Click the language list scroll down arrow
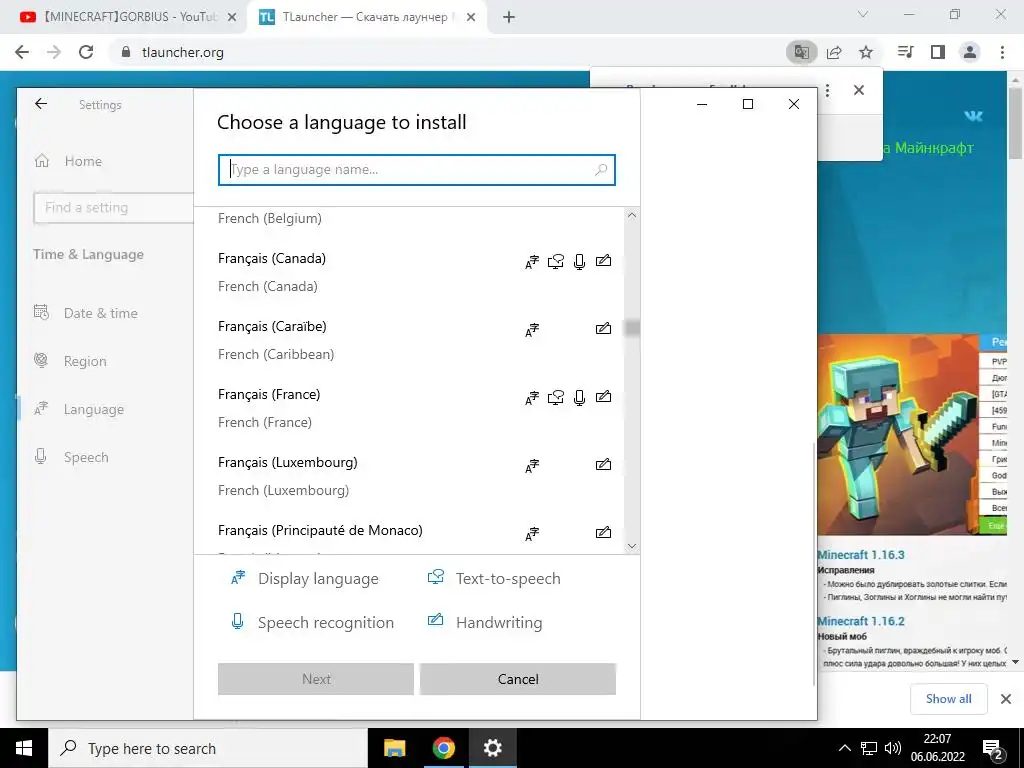Screen dimensions: 1024x768 coord(632,546)
